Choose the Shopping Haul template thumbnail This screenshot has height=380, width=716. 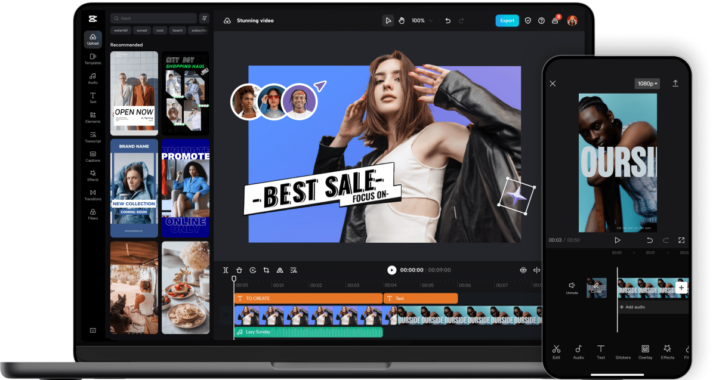tap(185, 93)
